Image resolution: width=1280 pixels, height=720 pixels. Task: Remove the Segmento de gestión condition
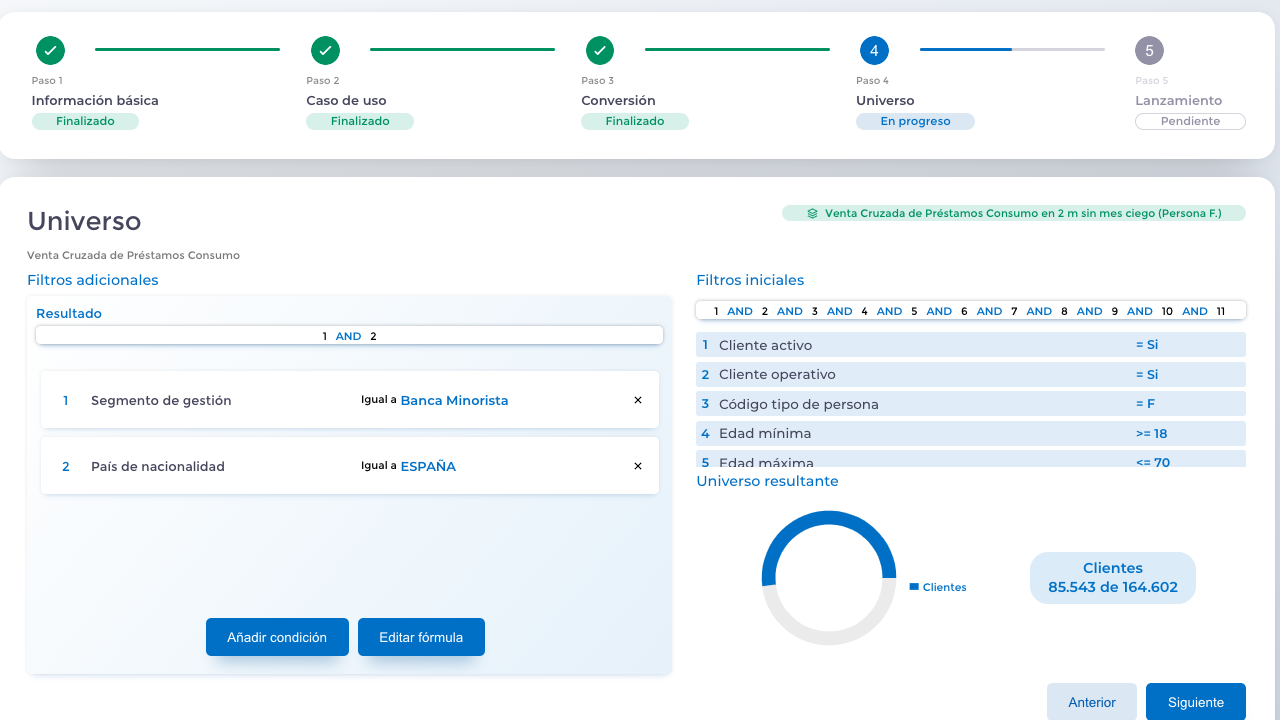(638, 400)
